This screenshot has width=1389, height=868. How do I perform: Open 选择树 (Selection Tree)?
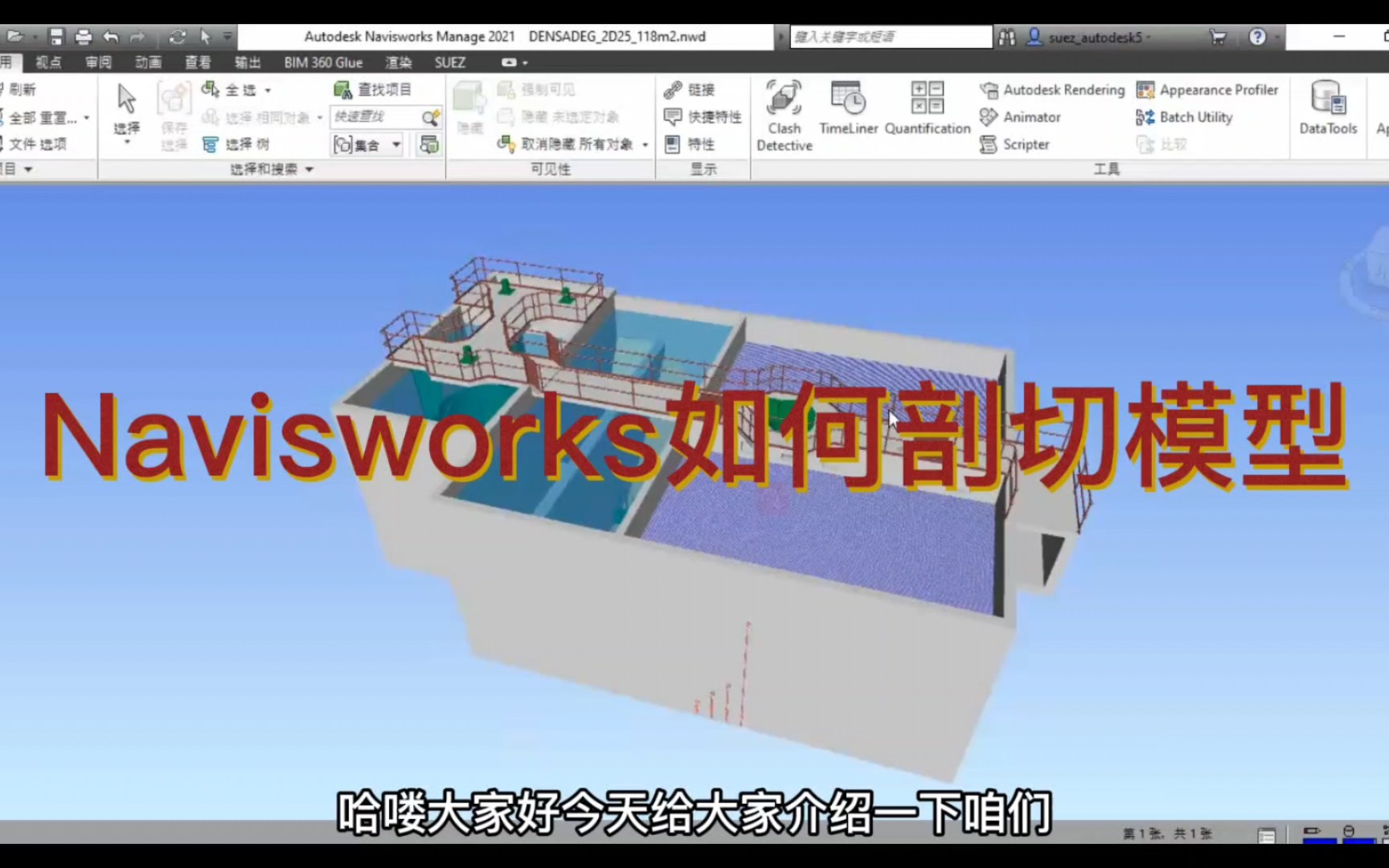coord(236,145)
